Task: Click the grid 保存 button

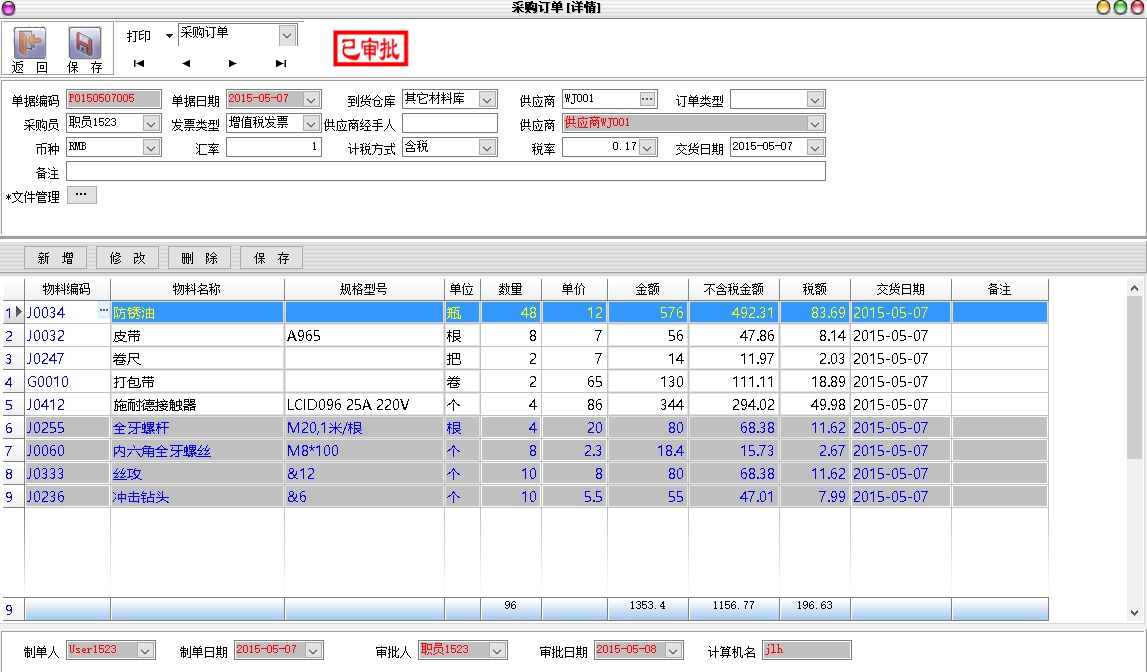Action: pos(271,258)
